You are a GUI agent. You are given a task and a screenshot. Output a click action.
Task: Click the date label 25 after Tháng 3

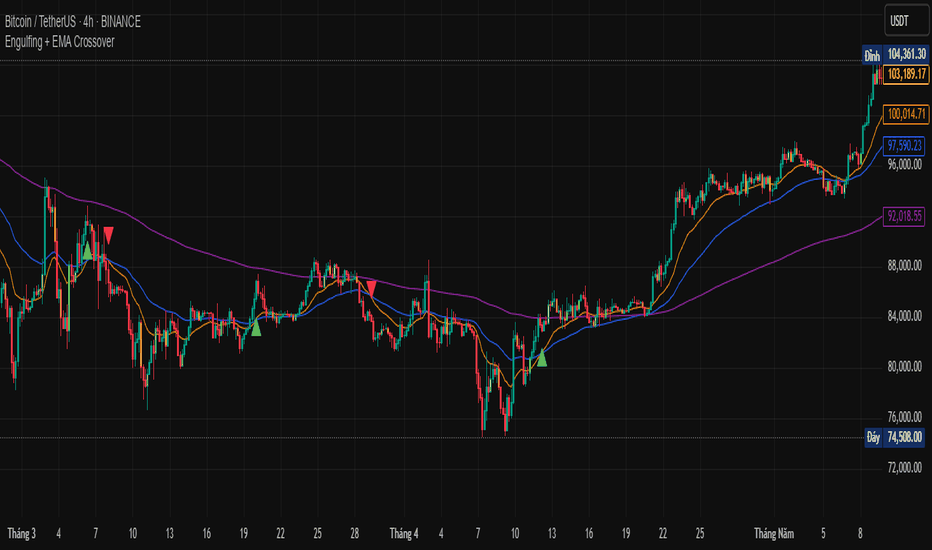click(x=317, y=534)
